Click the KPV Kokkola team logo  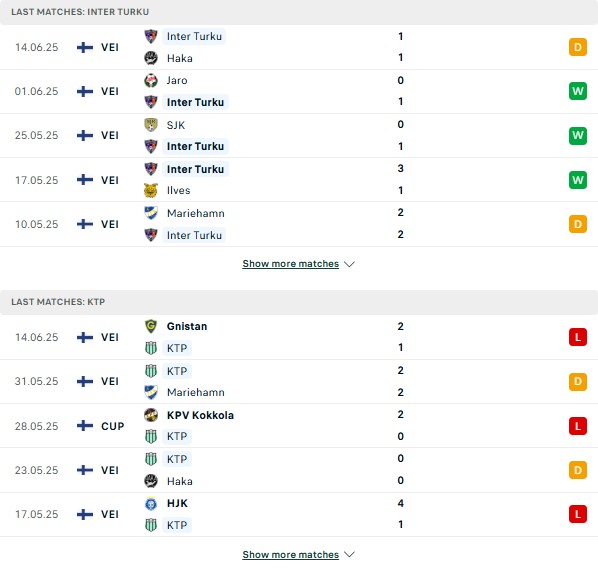click(151, 415)
